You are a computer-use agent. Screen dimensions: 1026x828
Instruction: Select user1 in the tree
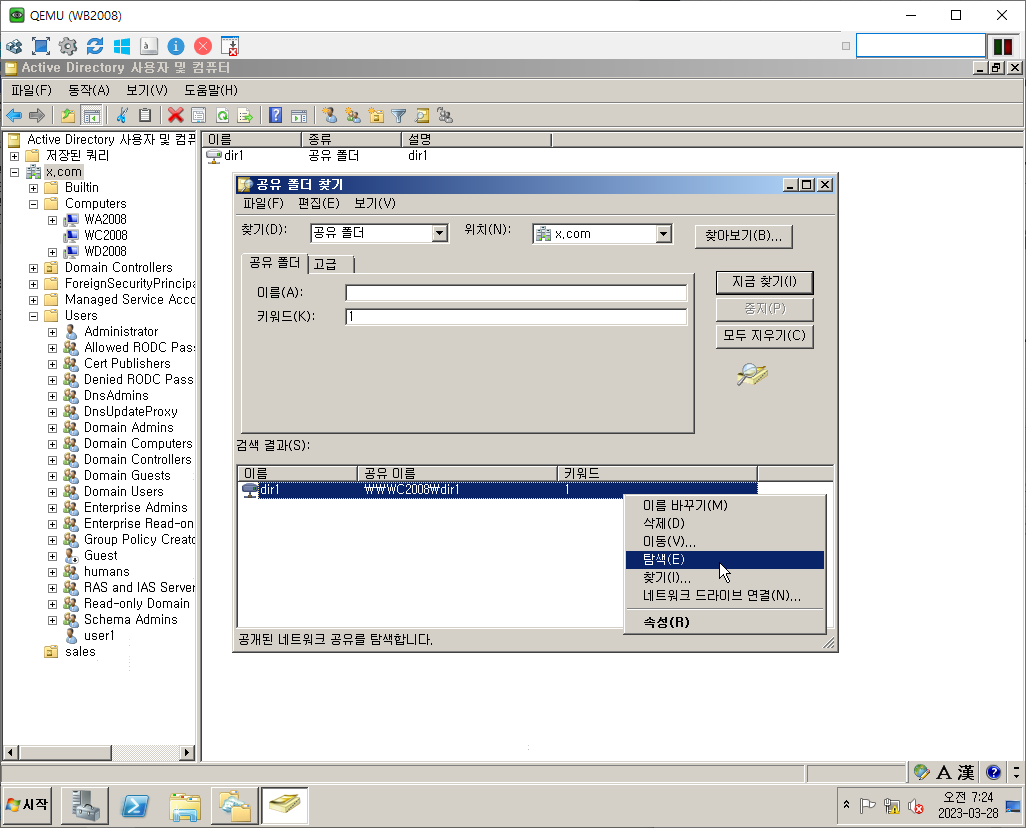coord(99,636)
